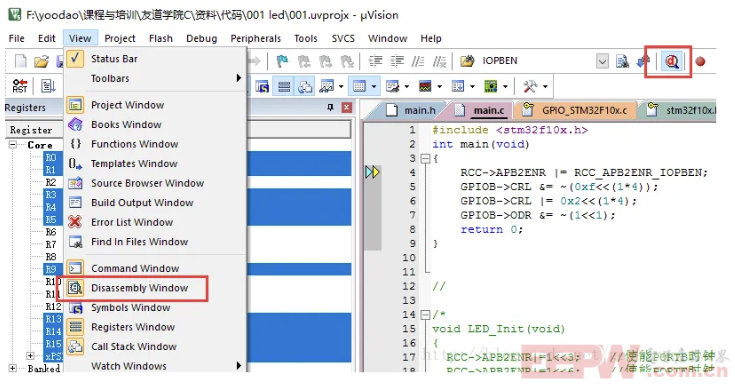Click the Logic Analyzer toolbar icon
The height and width of the screenshot is (385, 735).
point(425,86)
